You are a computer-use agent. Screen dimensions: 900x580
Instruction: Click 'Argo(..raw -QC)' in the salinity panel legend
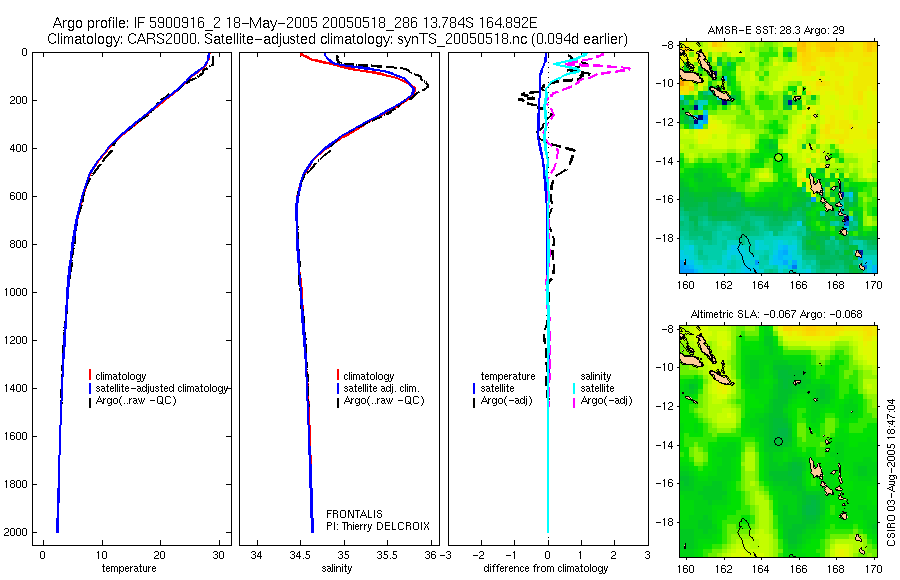pos(384,400)
